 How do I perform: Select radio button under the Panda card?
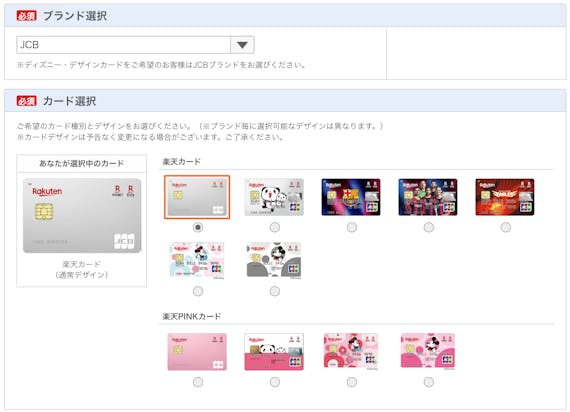pyautogui.click(x=275, y=228)
